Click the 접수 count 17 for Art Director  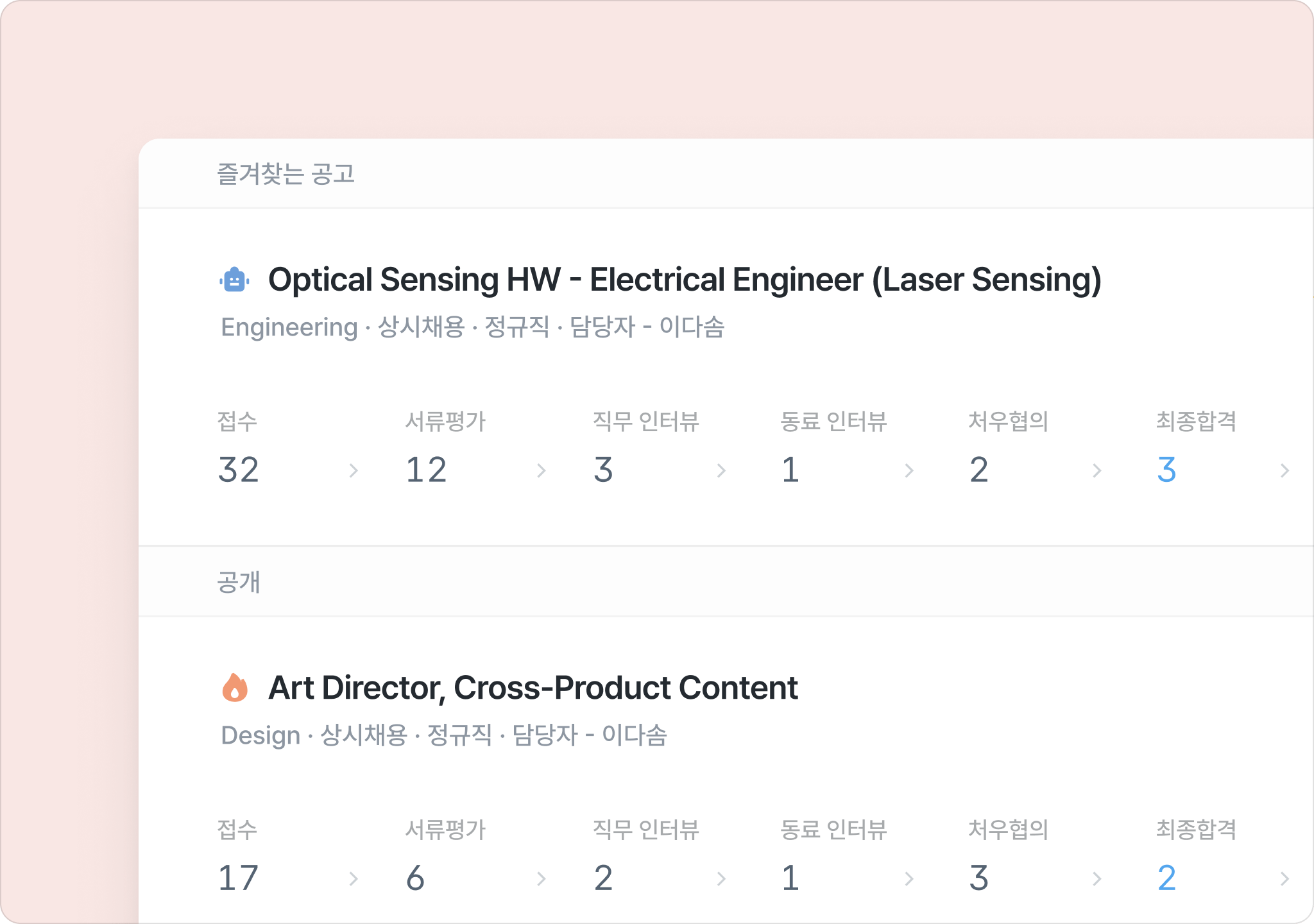coord(238,878)
